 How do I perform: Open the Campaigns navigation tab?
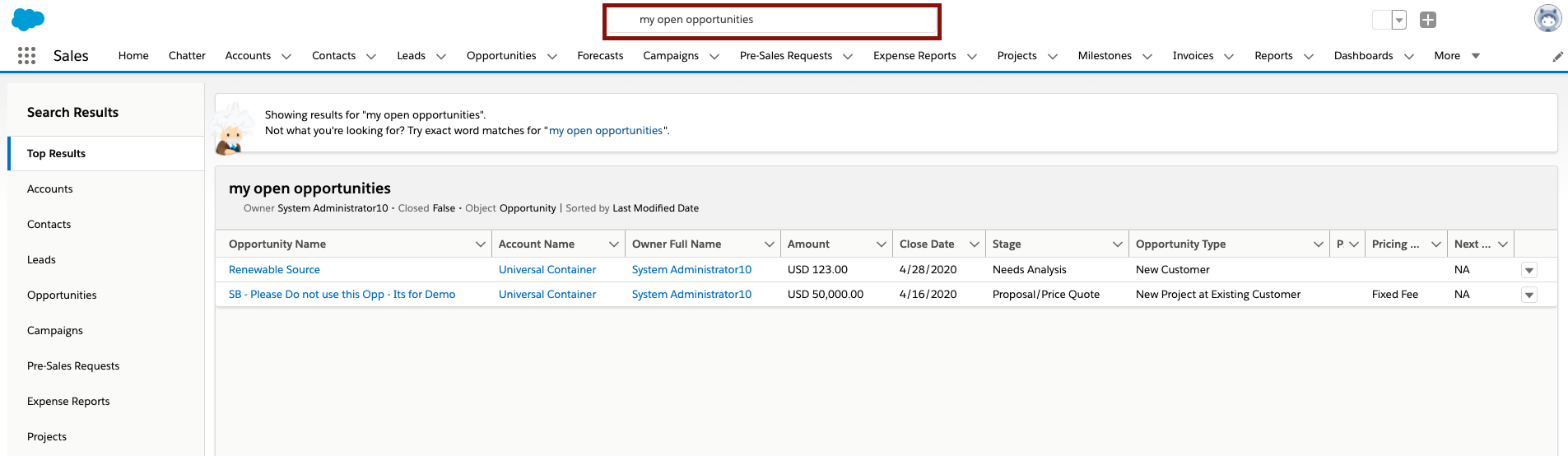pos(671,56)
